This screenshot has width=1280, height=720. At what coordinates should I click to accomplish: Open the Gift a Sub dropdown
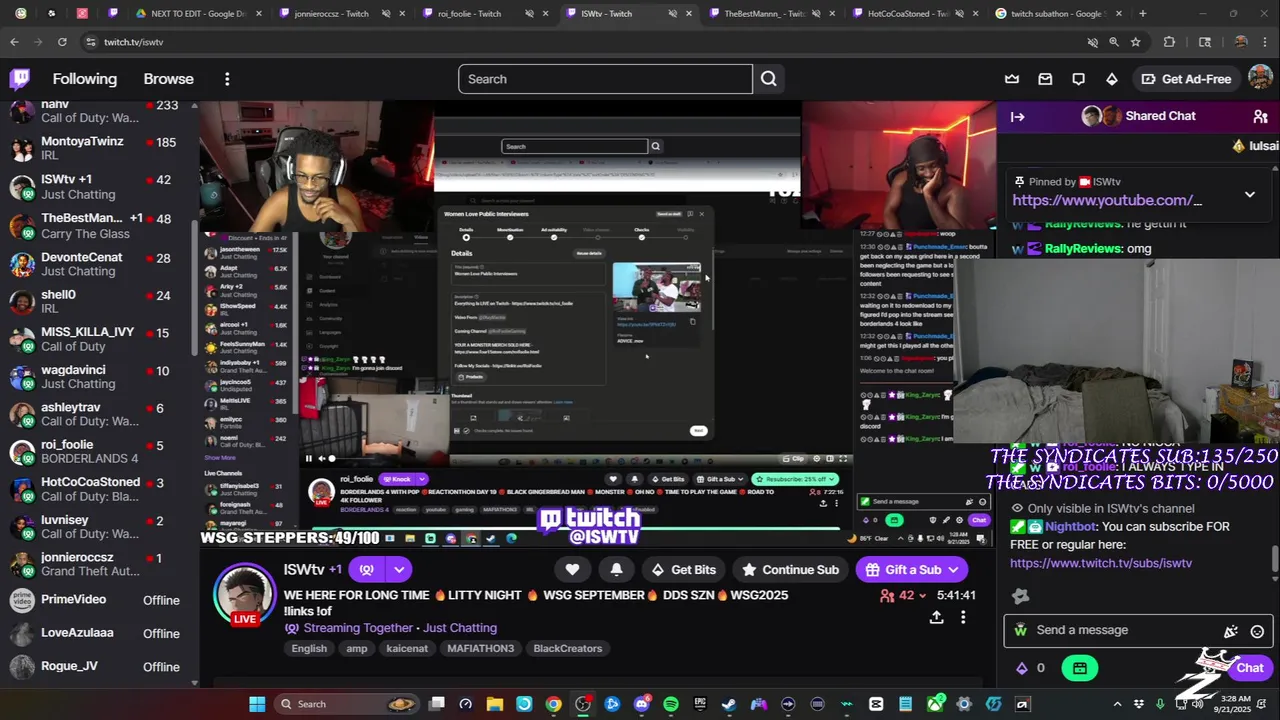[953, 569]
